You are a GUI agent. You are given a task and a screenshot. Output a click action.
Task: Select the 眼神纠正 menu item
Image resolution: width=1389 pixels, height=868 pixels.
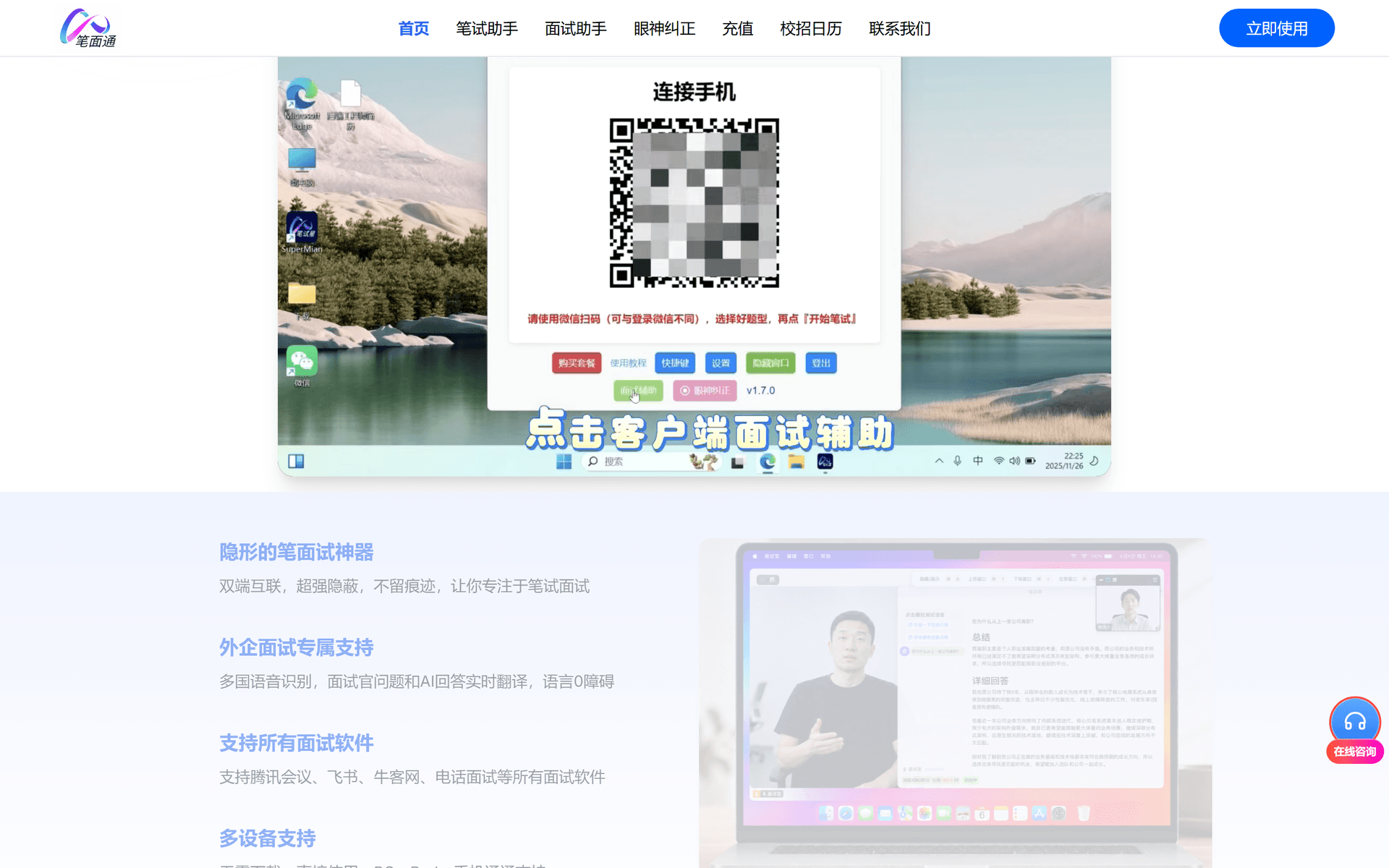pos(665,28)
